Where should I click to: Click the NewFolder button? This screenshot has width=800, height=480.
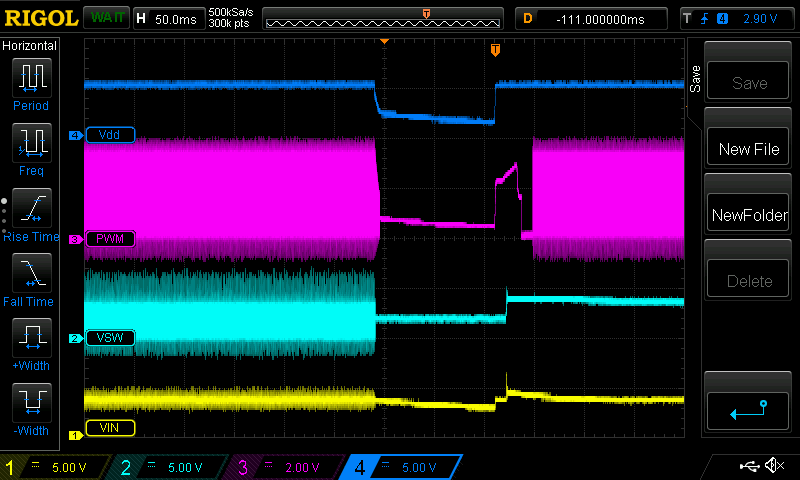tap(748, 214)
